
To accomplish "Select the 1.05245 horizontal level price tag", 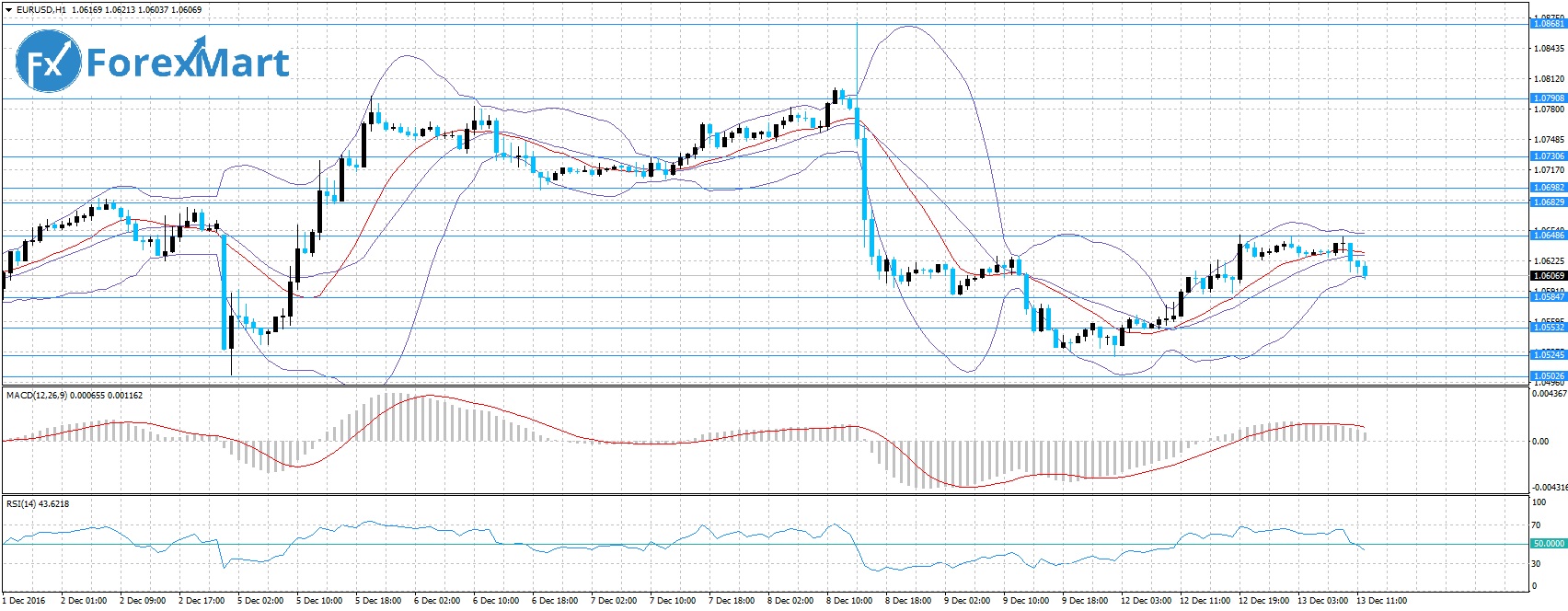I will (1548, 355).
